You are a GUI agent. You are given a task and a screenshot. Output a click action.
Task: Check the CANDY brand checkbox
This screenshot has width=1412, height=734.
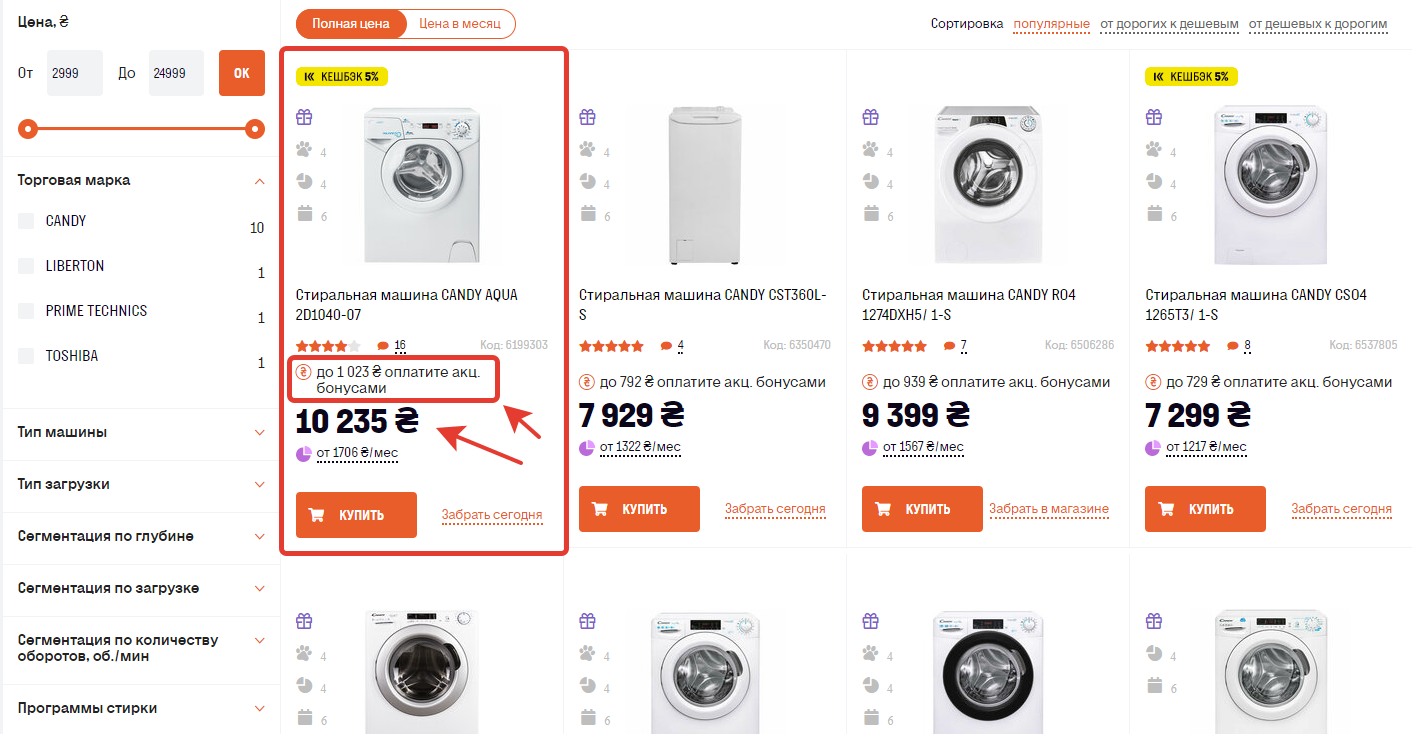(26, 221)
